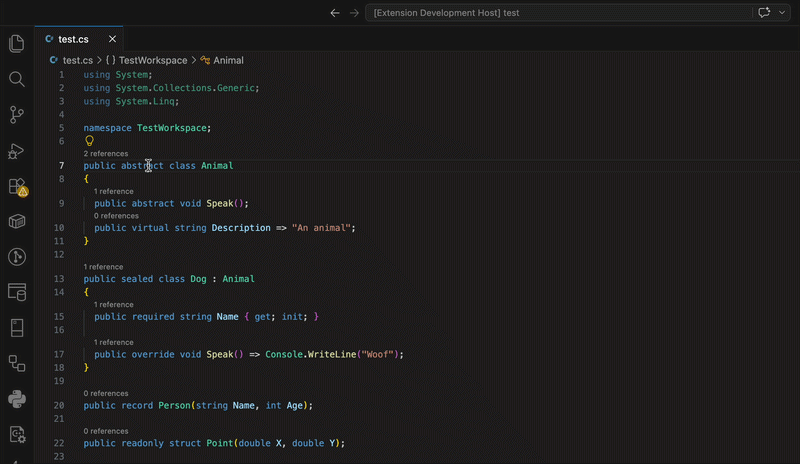Click 'Description' on line 10
This screenshot has height=464, width=800.
click(x=241, y=228)
